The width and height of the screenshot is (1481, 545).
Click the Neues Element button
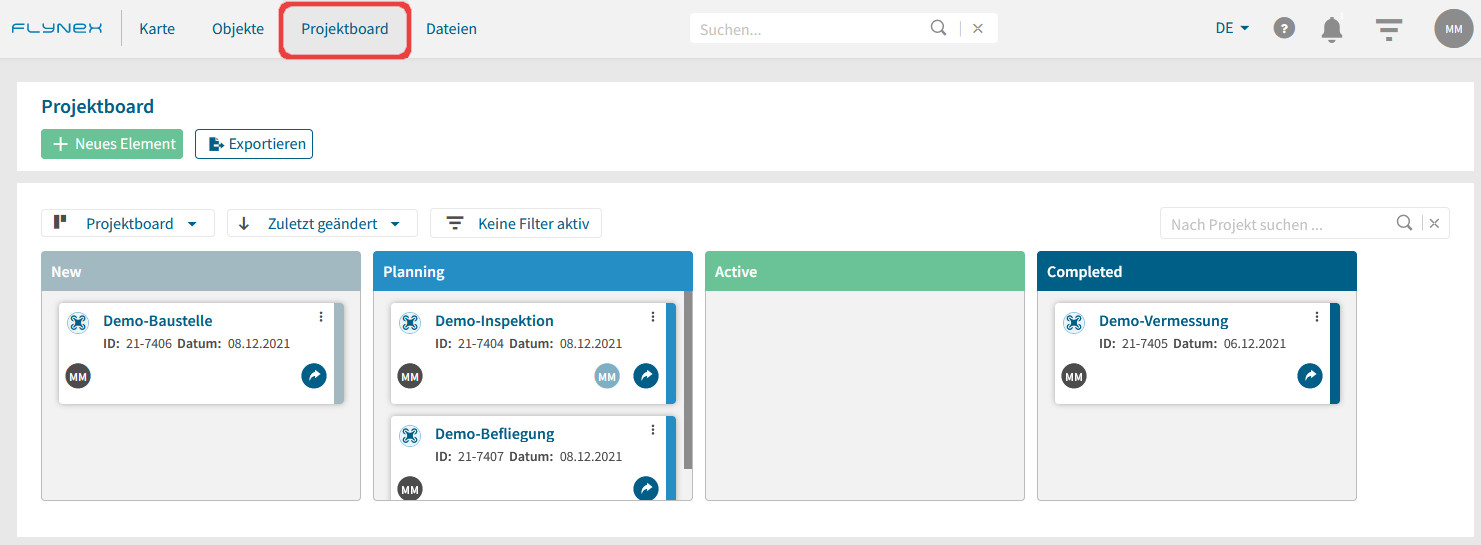point(112,144)
